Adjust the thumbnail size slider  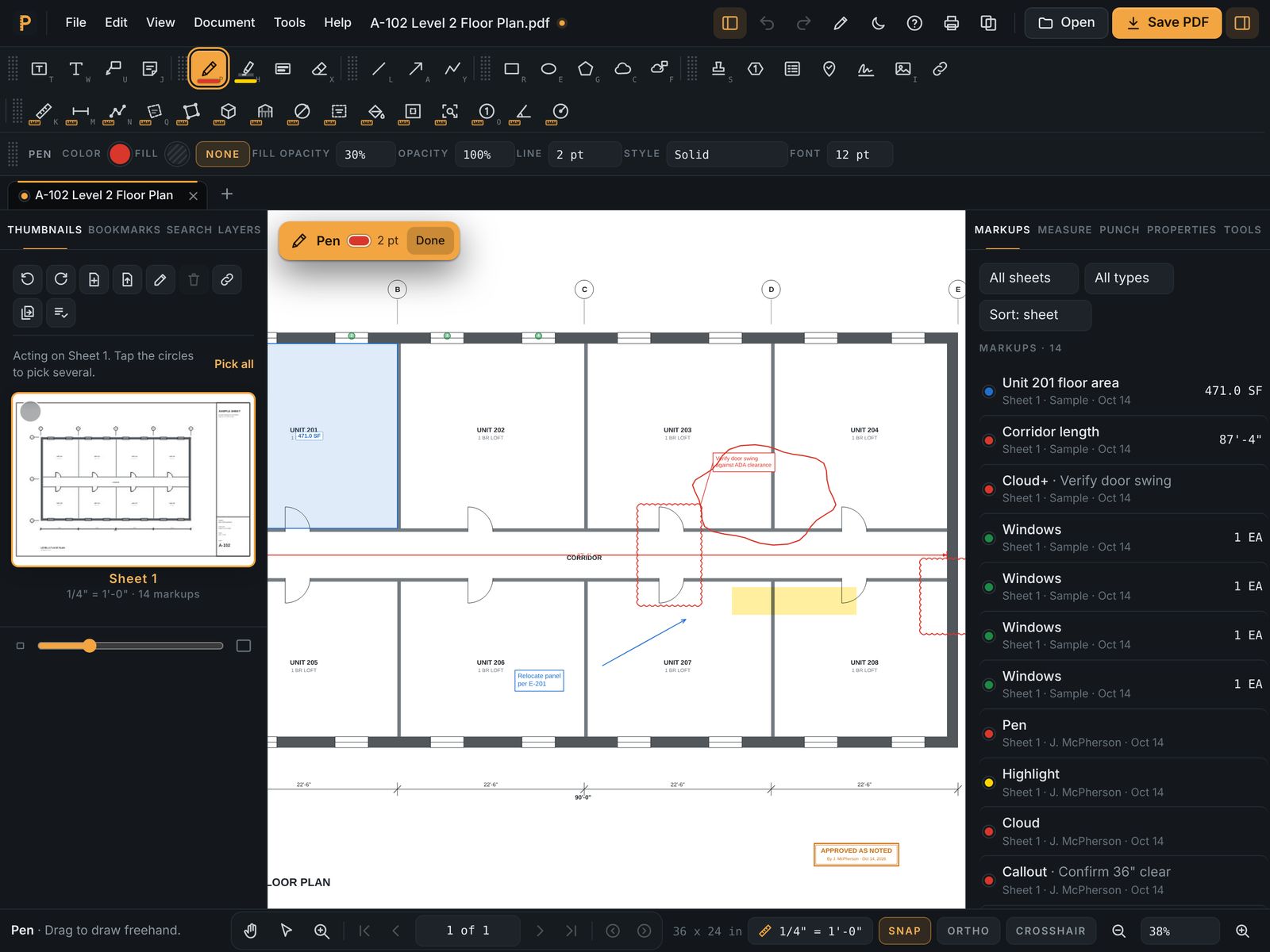click(130, 646)
